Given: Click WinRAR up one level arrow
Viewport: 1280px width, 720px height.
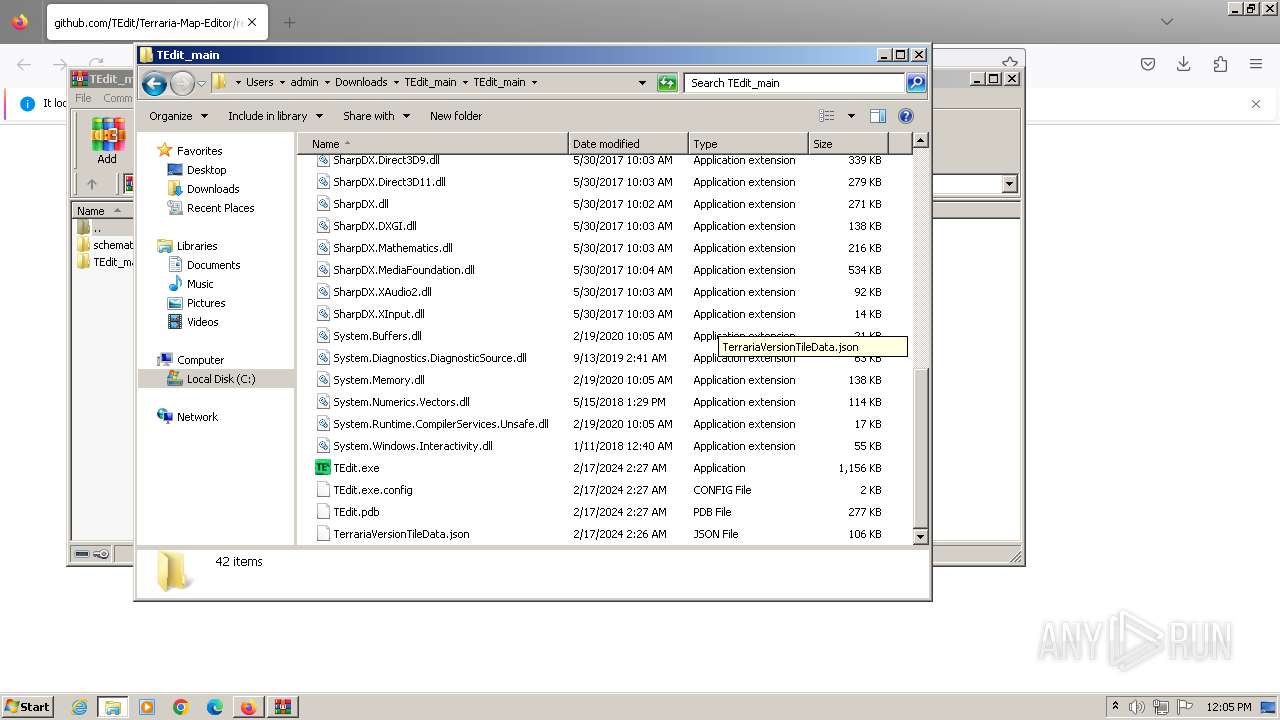Looking at the screenshot, I should coord(92,184).
